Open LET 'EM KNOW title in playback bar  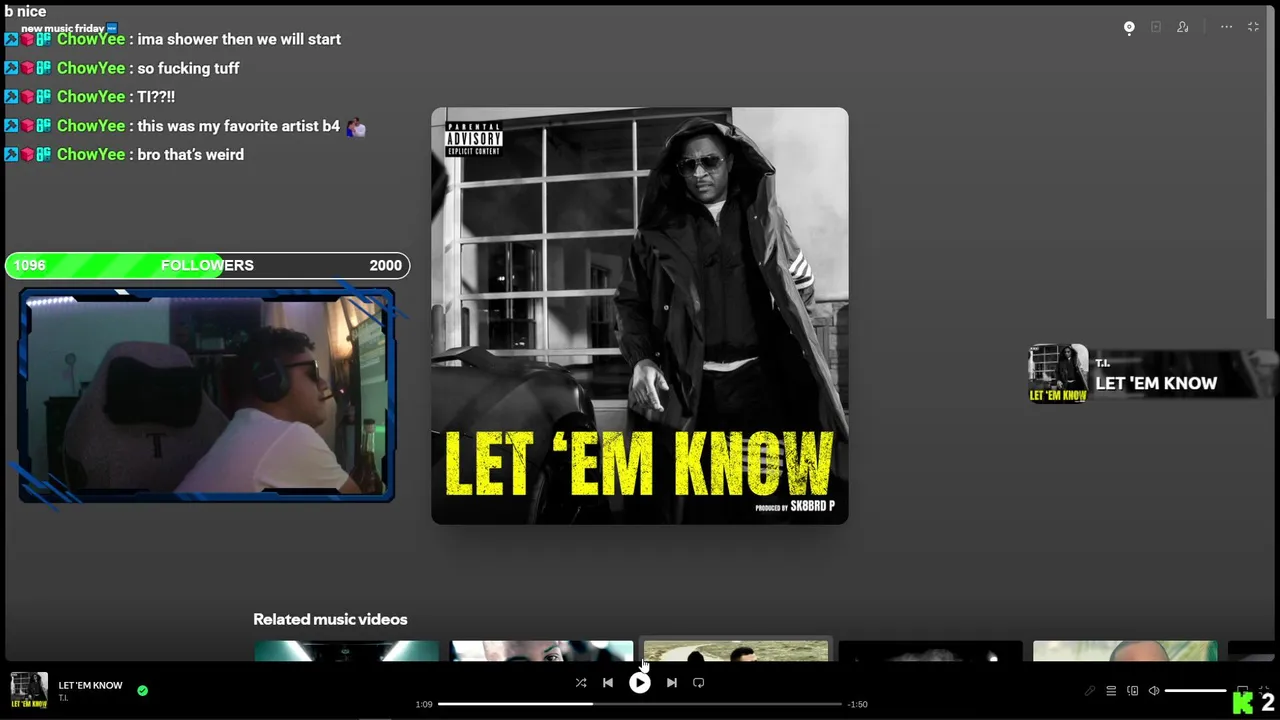click(x=90, y=685)
